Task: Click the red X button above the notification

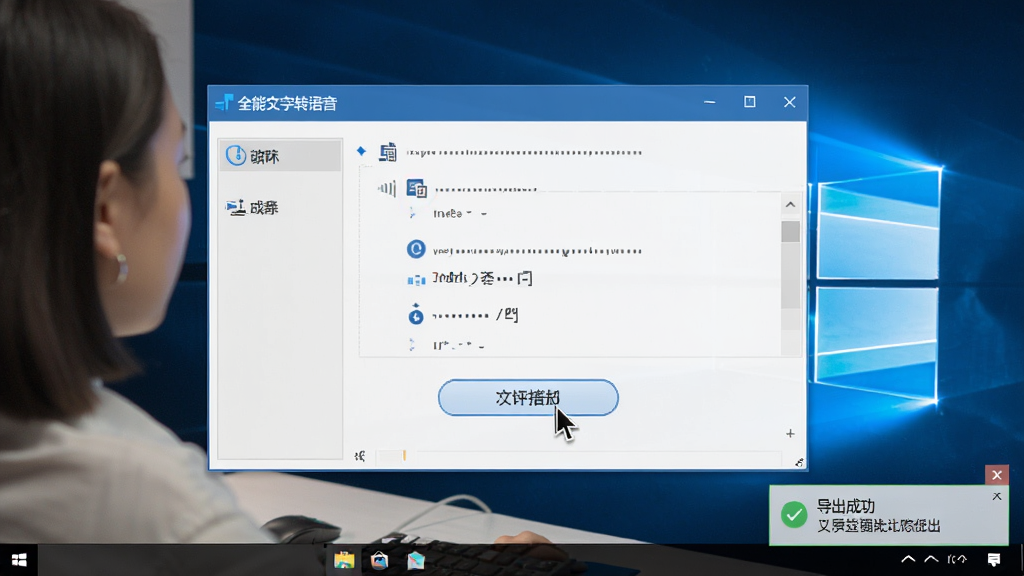Action: (997, 475)
